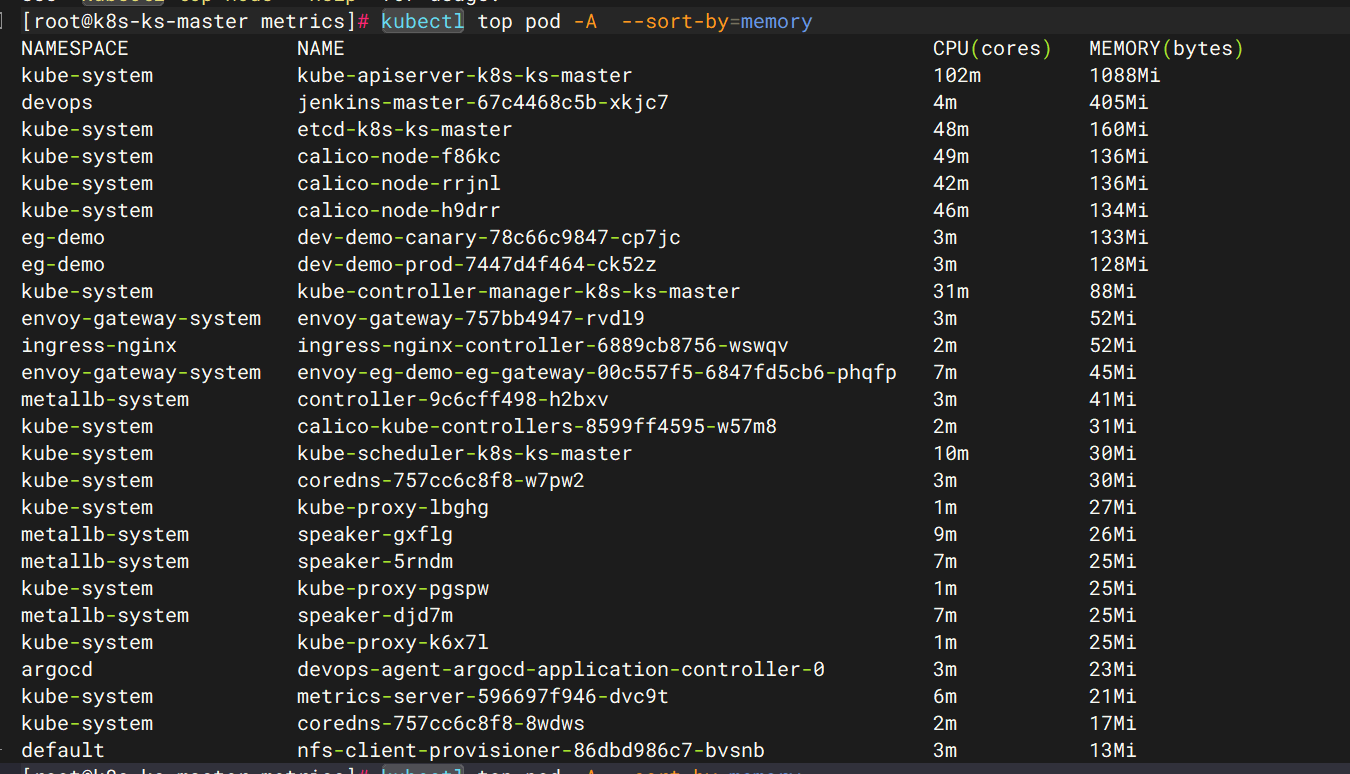Click the nfs-client-provisioner pod name

pyautogui.click(x=530, y=750)
